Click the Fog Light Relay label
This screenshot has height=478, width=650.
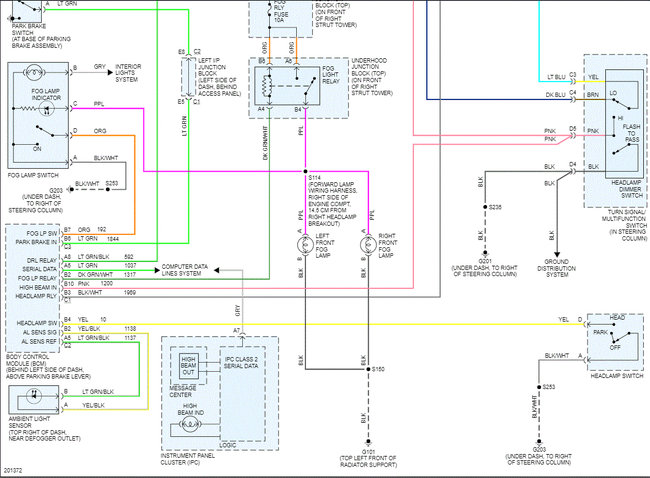pyautogui.click(x=330, y=75)
